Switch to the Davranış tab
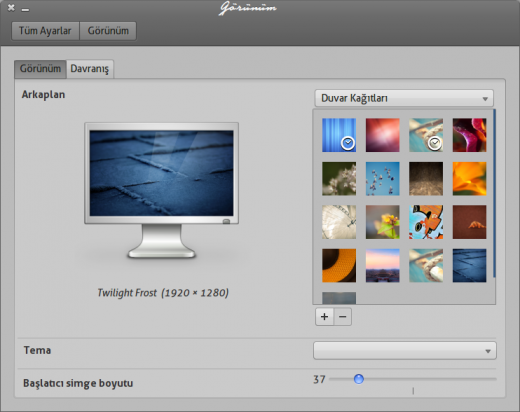The width and height of the screenshot is (520, 412). pos(90,69)
